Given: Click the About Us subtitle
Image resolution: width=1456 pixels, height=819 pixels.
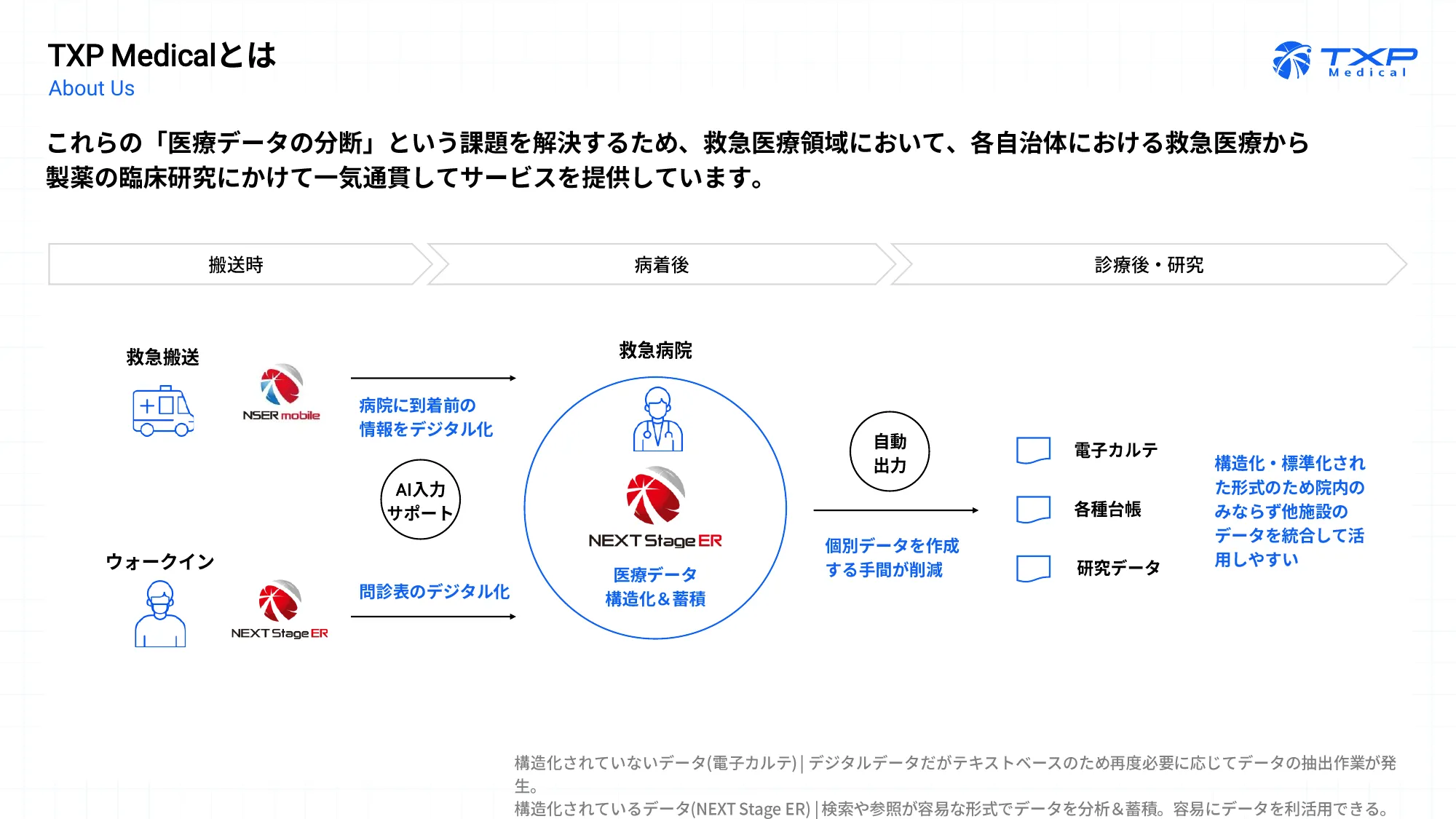Looking at the screenshot, I should pos(92,88).
